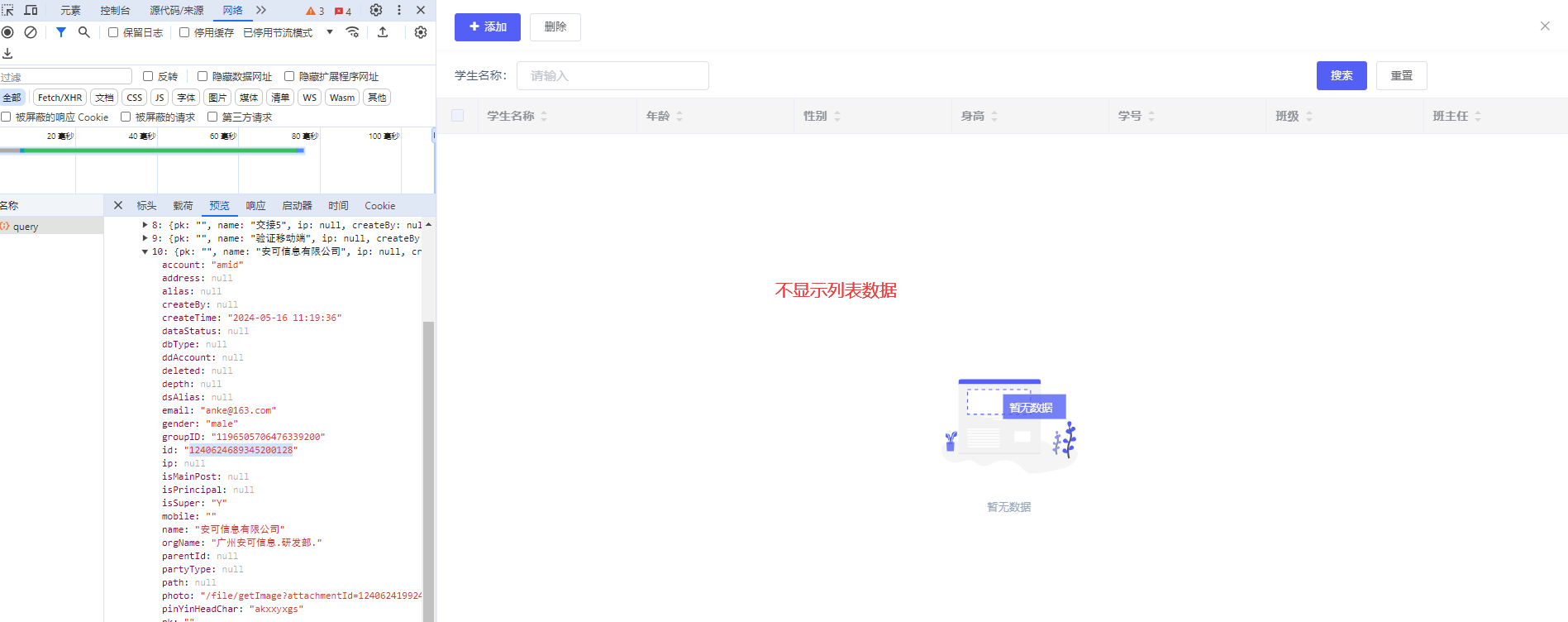
Task: Click the blue 搜索 button
Action: coord(1341,75)
